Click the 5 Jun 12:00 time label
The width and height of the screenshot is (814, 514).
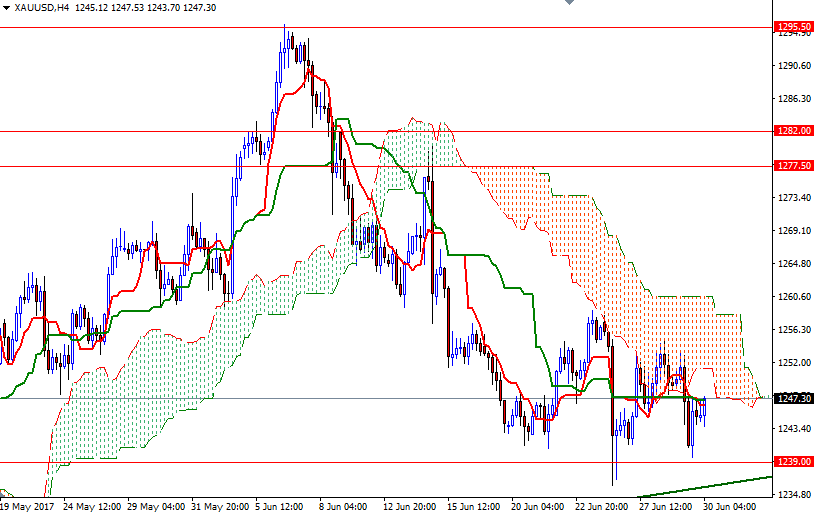(x=277, y=507)
